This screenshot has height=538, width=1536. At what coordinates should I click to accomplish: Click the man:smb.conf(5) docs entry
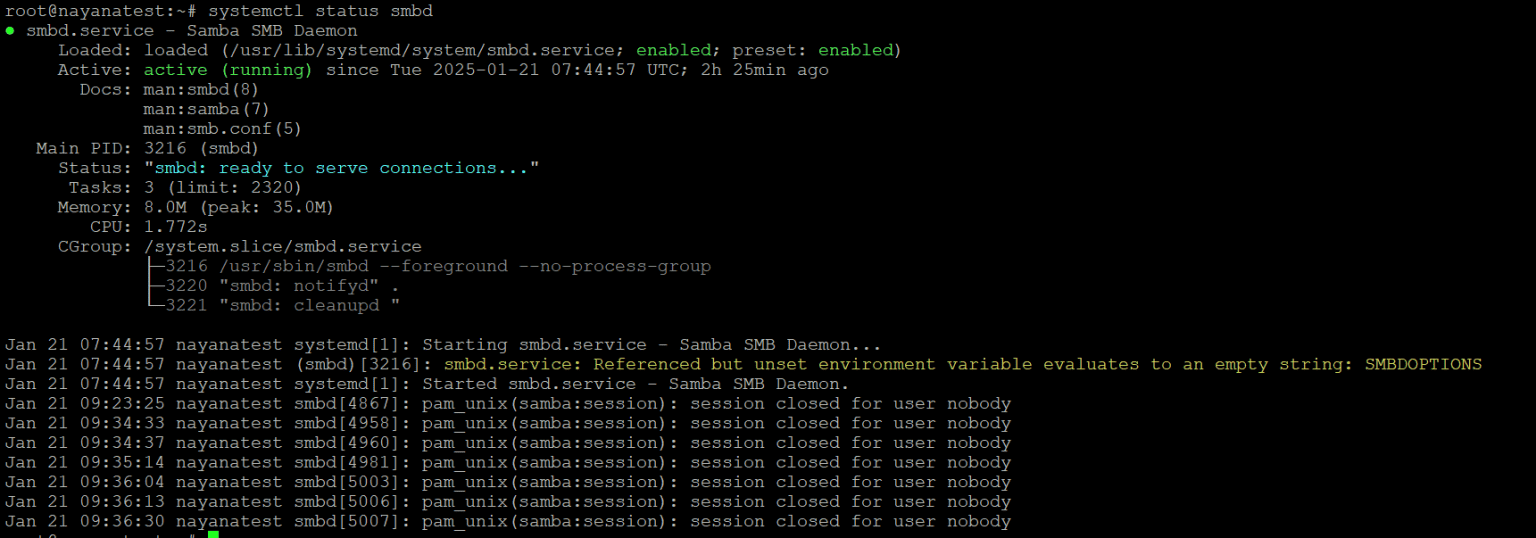coord(223,129)
